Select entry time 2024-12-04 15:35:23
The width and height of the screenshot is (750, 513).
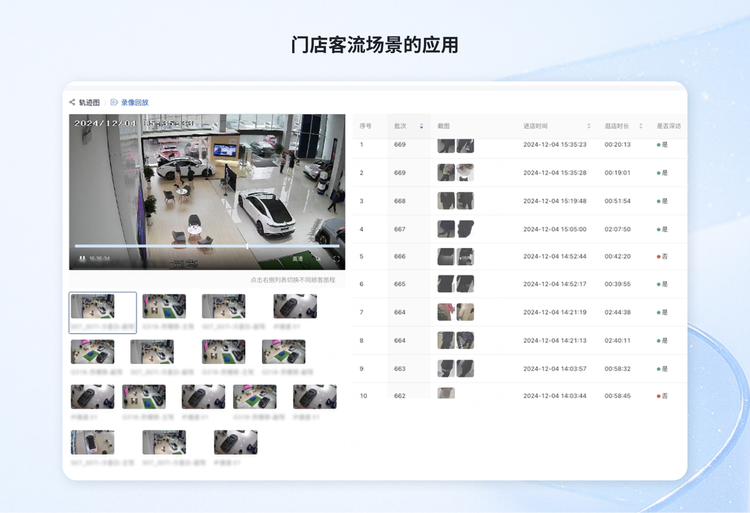tap(554, 144)
